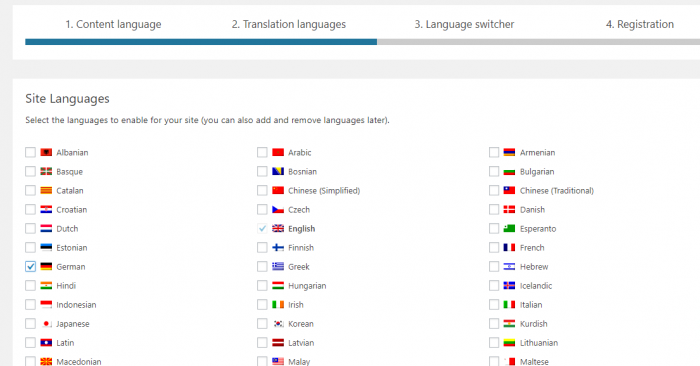Click the Estonian flag icon
The width and height of the screenshot is (700, 366).
tap(46, 247)
